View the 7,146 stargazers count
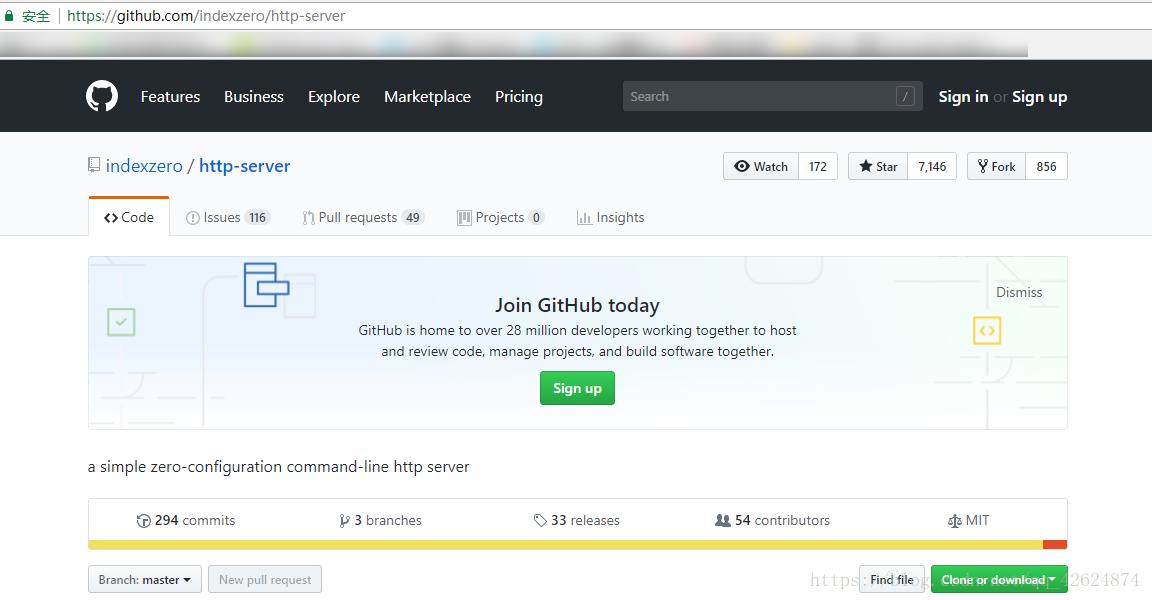Screen dimensions: 1152x600 (932, 166)
